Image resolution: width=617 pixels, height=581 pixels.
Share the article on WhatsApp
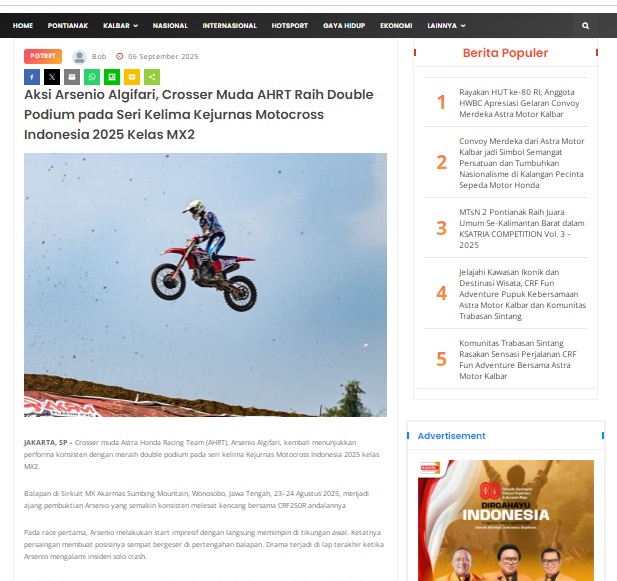(92, 77)
